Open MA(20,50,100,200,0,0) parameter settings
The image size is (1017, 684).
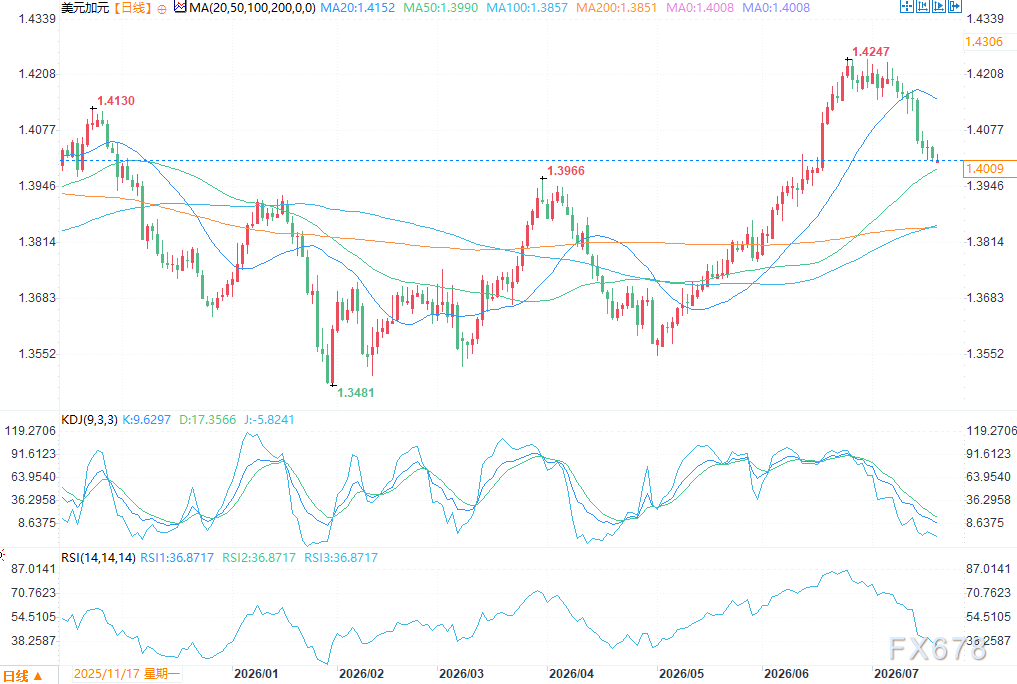252,8
